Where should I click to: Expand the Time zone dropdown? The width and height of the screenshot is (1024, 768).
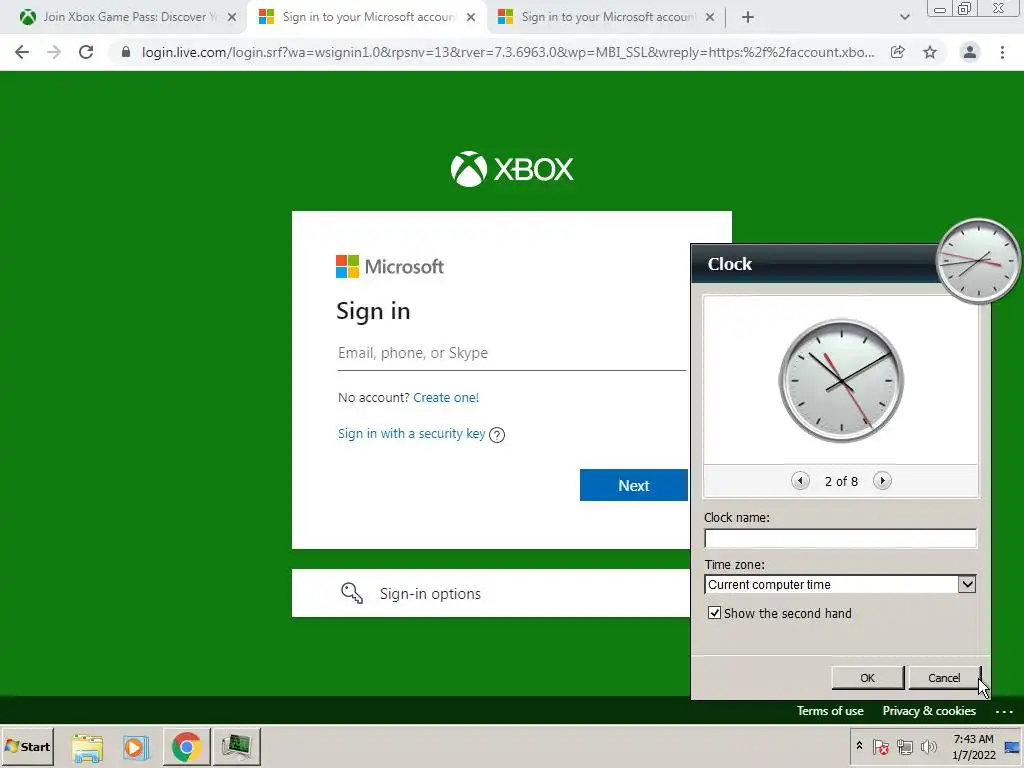[x=967, y=584]
